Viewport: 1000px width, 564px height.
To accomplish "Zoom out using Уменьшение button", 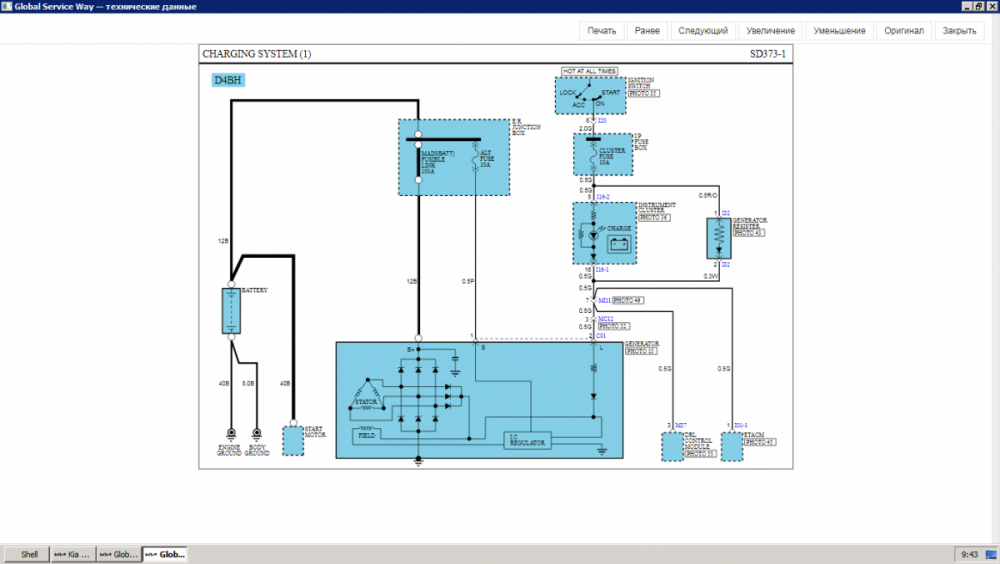I will click(839, 31).
